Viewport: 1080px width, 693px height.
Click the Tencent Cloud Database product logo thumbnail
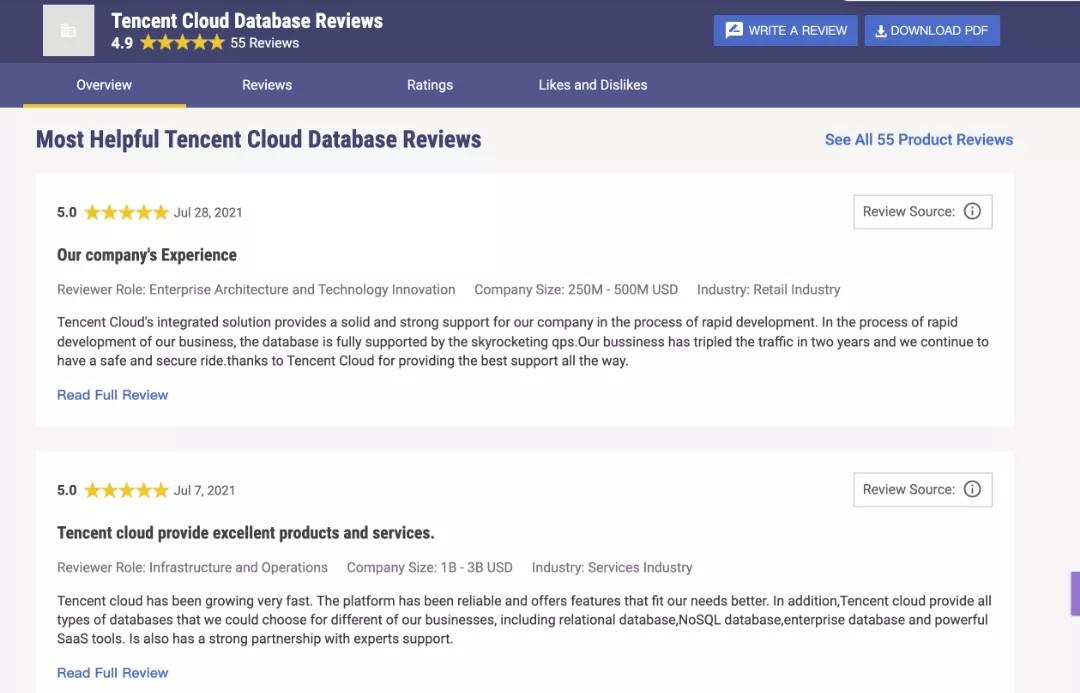tap(68, 30)
